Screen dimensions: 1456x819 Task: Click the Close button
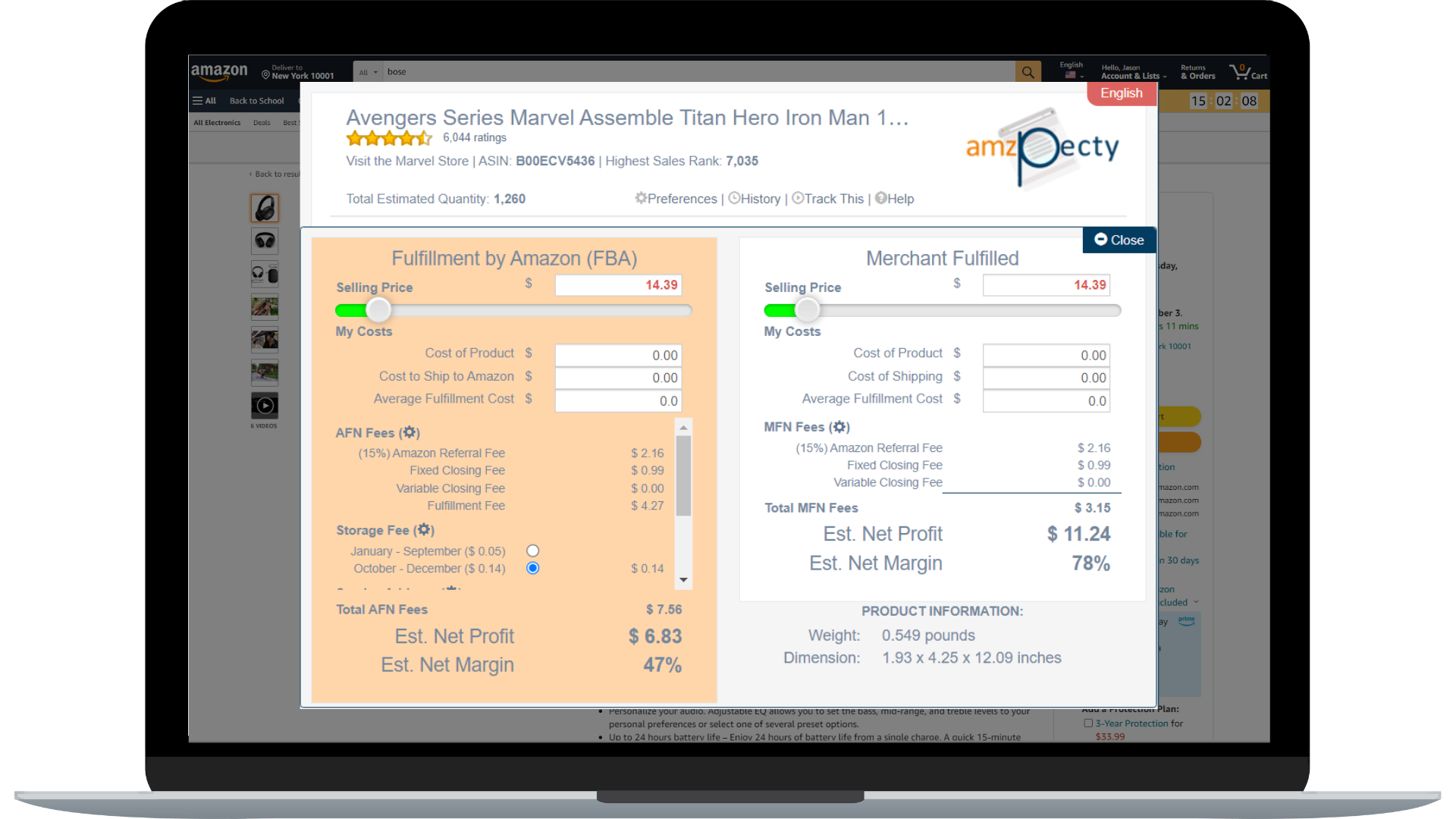pyautogui.click(x=1116, y=239)
